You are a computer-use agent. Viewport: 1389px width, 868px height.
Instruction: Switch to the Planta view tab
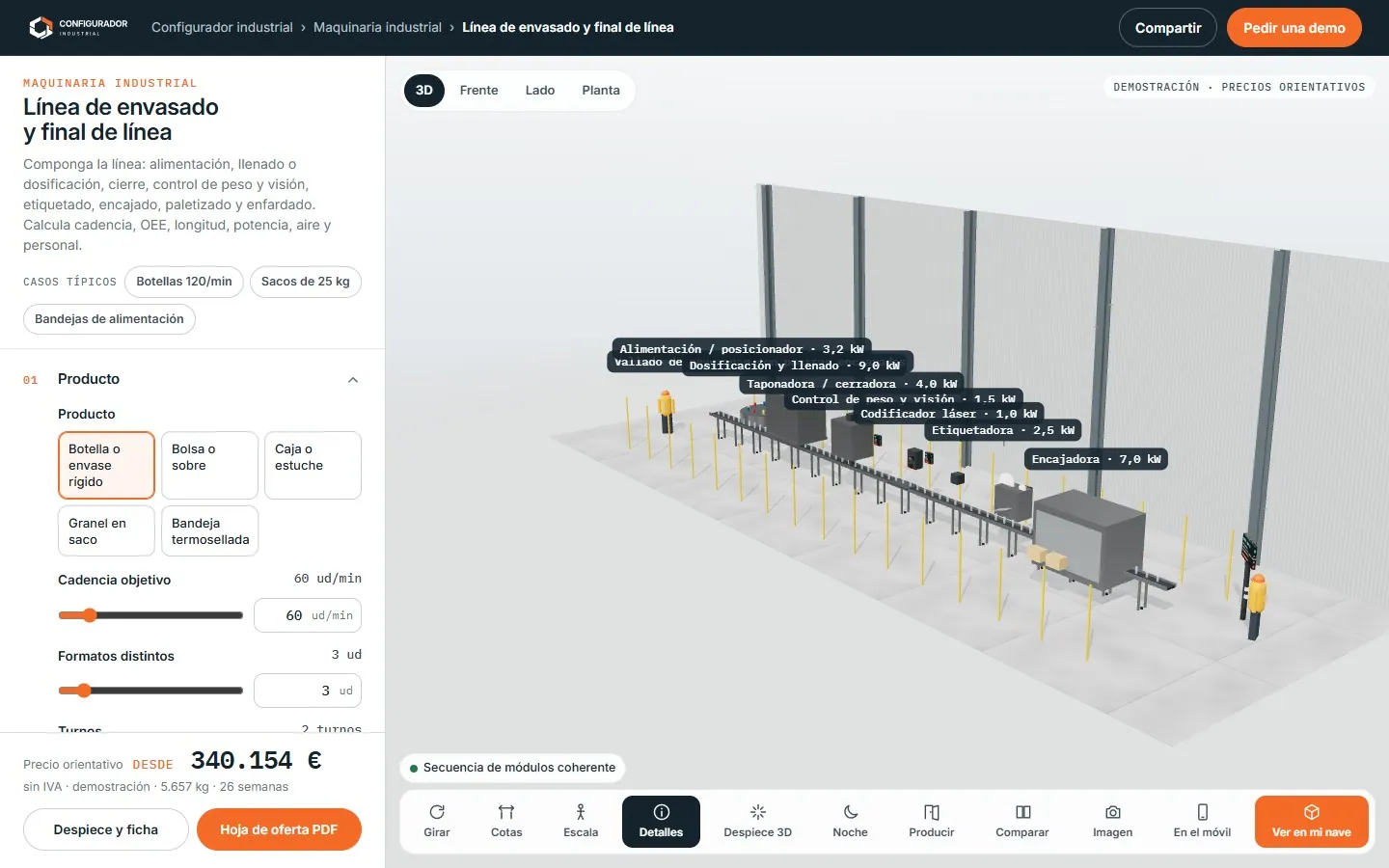(x=601, y=91)
